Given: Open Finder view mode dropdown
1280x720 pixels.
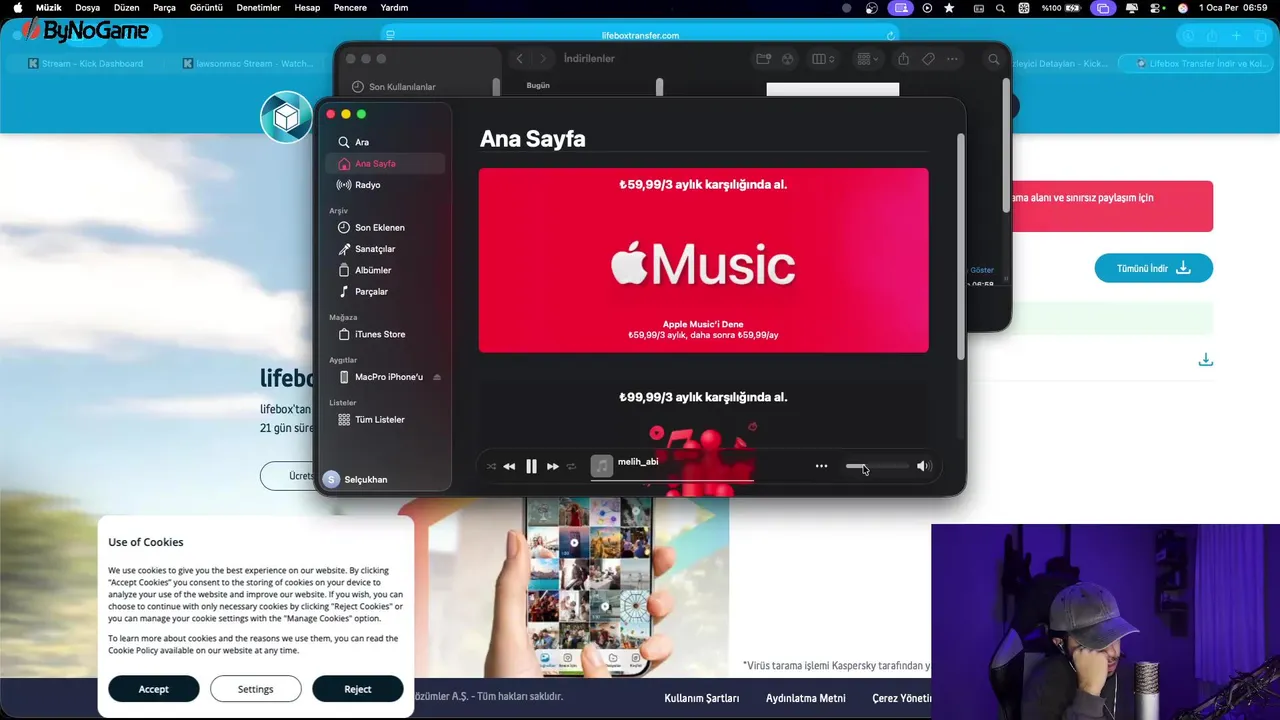Looking at the screenshot, I should [x=823, y=59].
